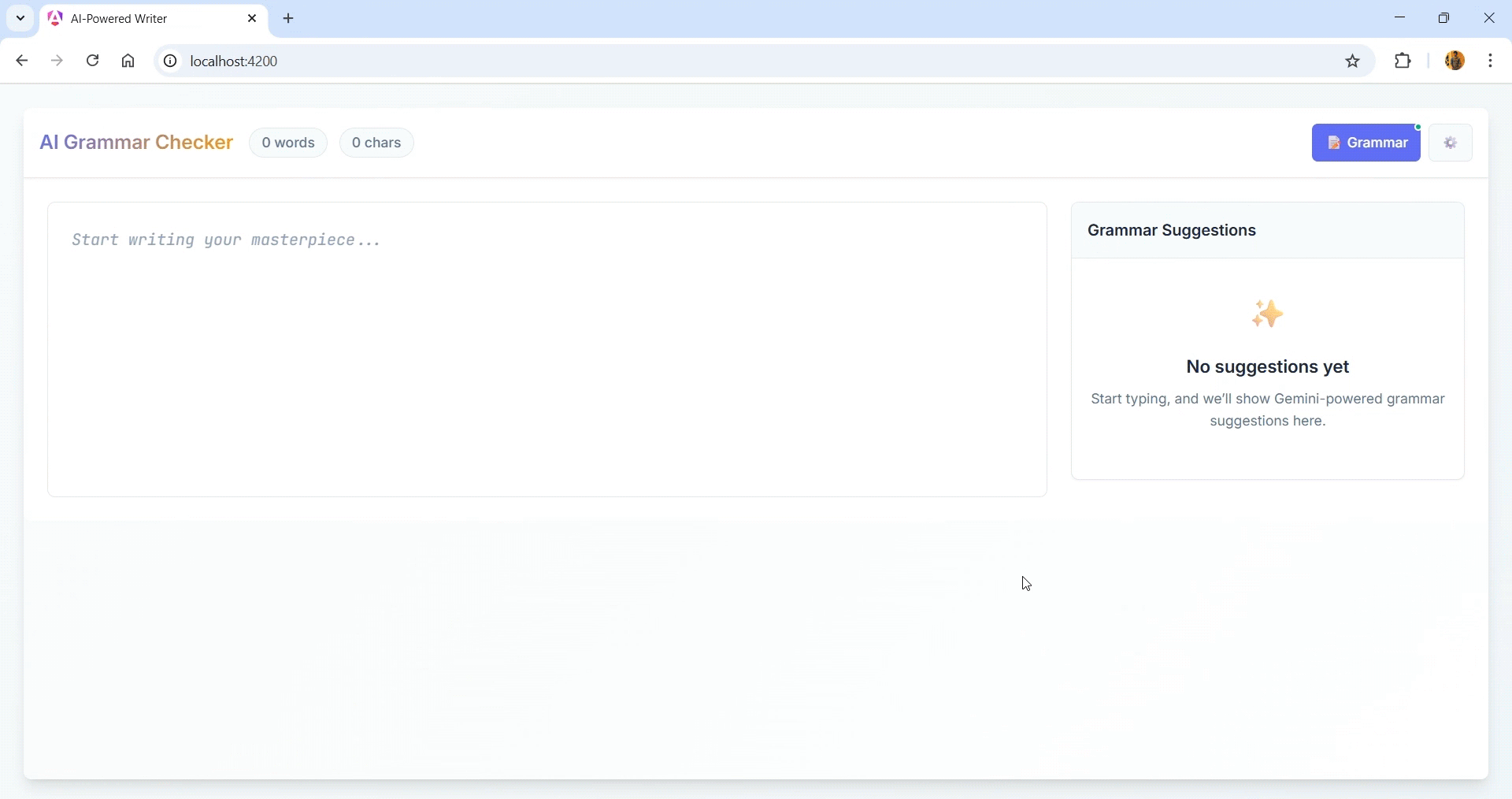Click the back navigation arrow

21,61
